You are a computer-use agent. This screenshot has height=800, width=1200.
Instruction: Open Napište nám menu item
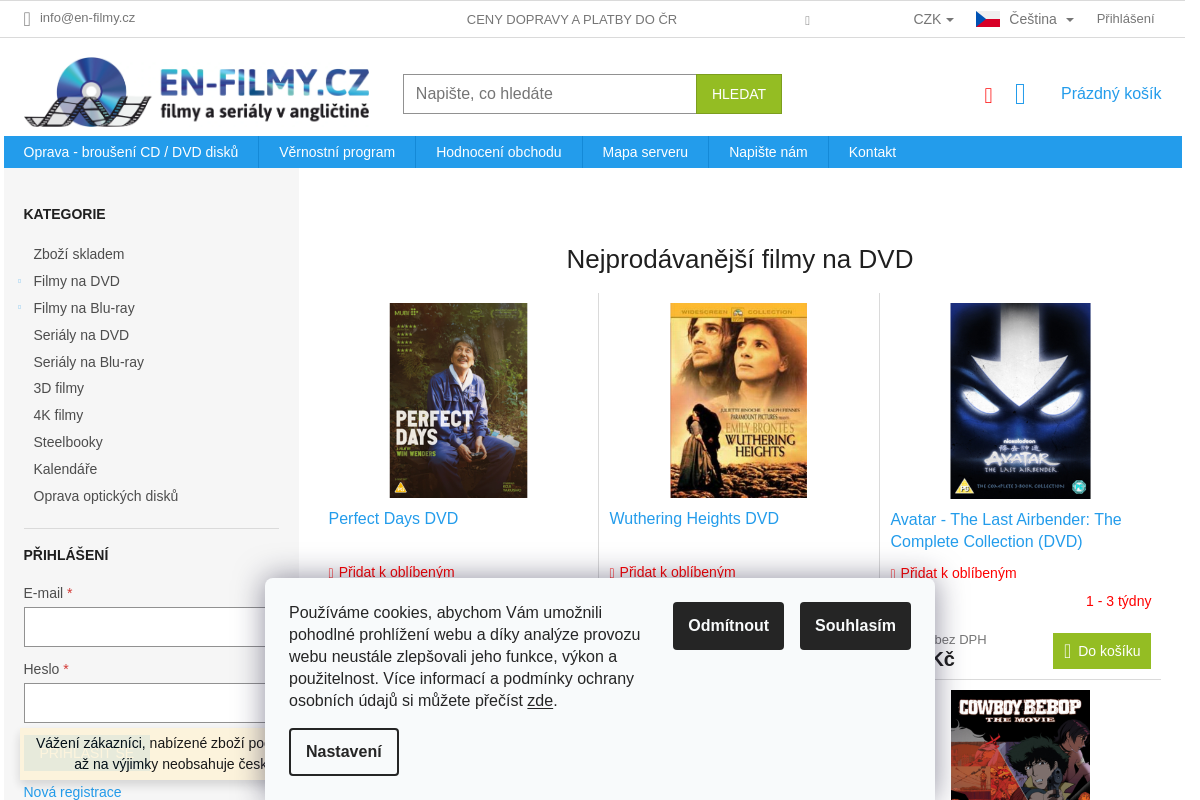coord(768,152)
